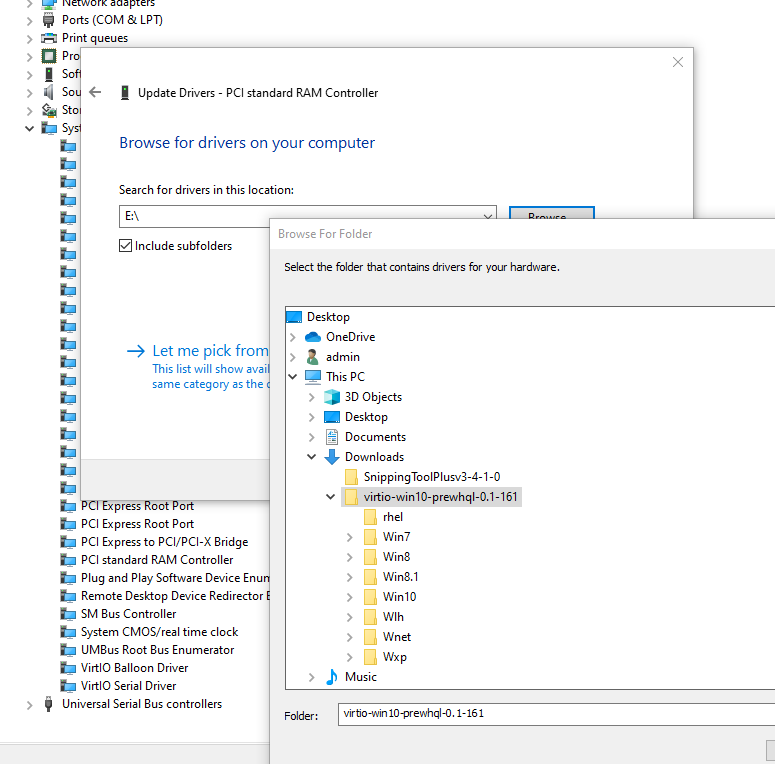Image resolution: width=775 pixels, height=764 pixels.
Task: Collapse System devices in Device Manager
Action: point(29,128)
